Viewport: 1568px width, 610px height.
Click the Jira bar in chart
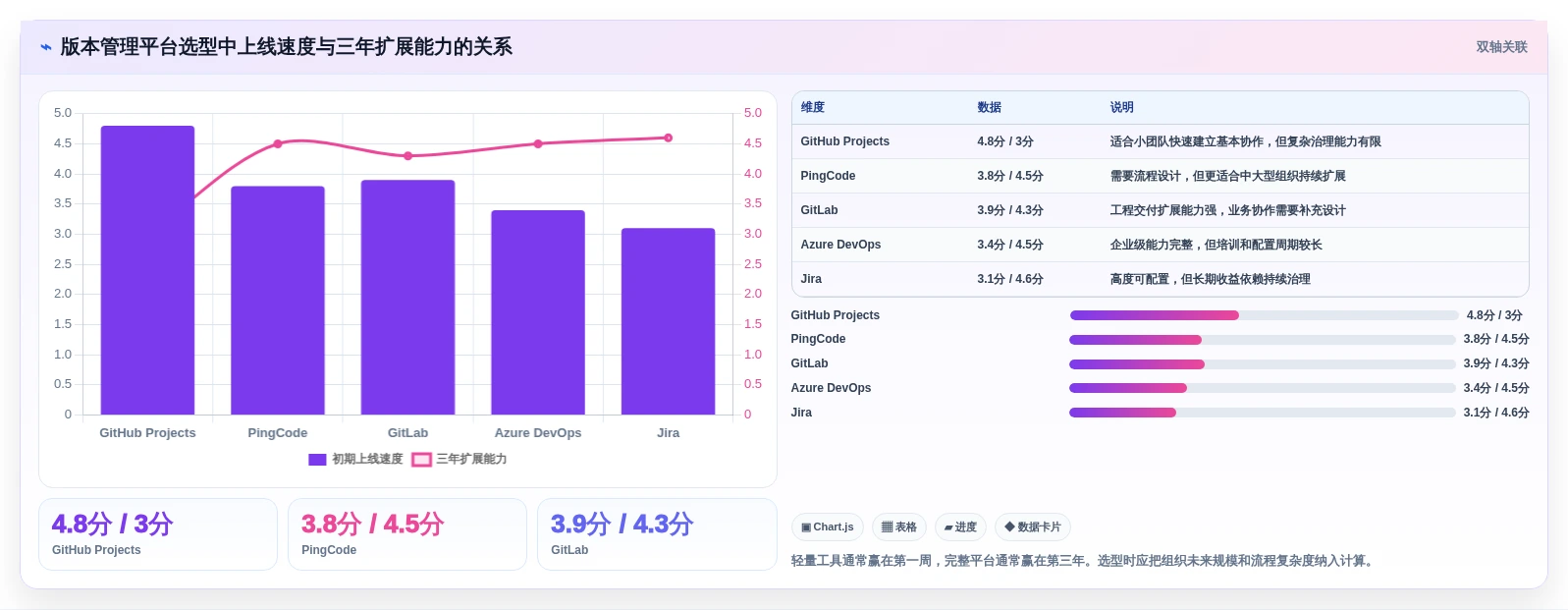pos(668,321)
